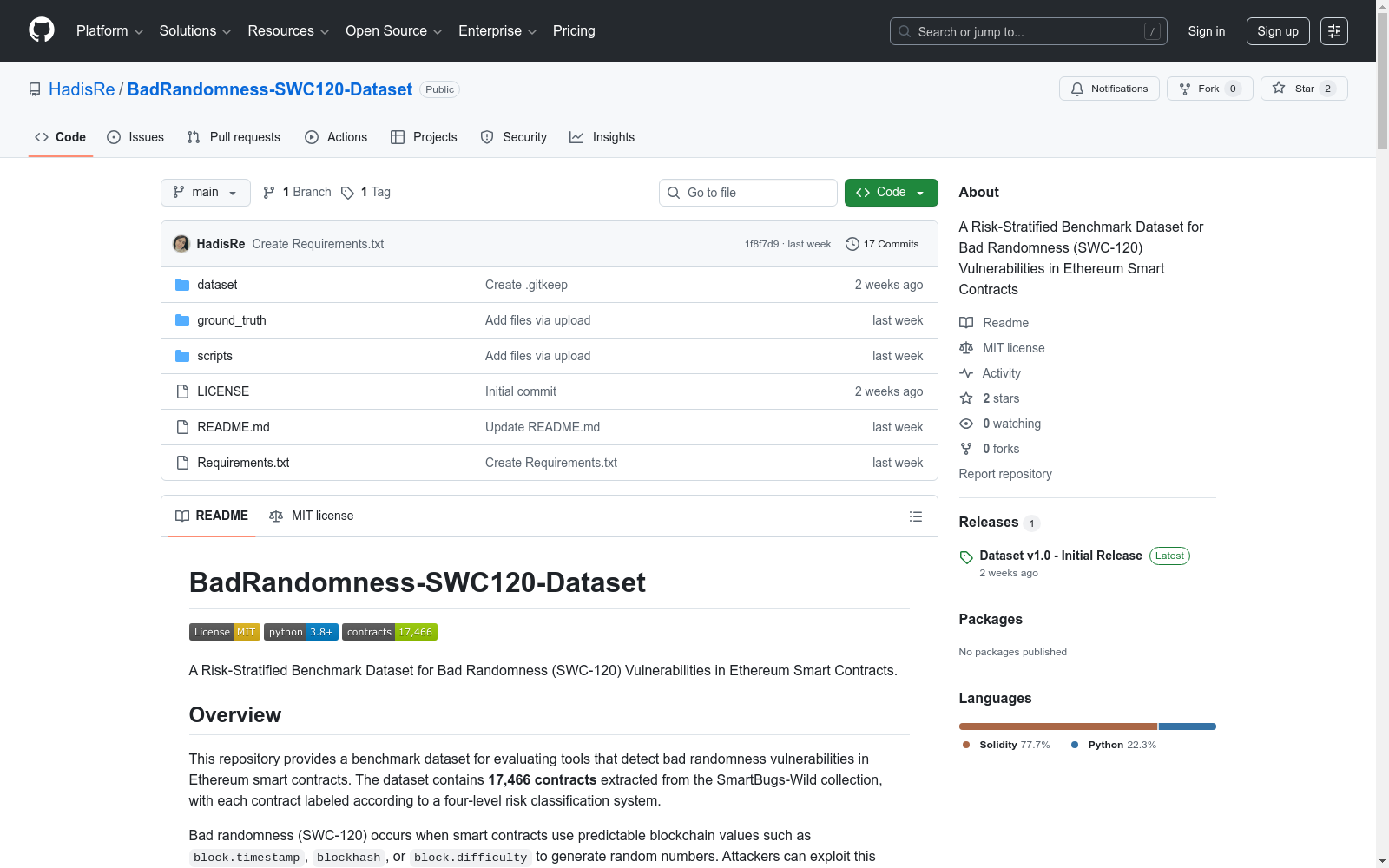Screen dimensions: 1389x868
Task: Click the branch icon beside 1 Branch
Action: [x=269, y=193]
